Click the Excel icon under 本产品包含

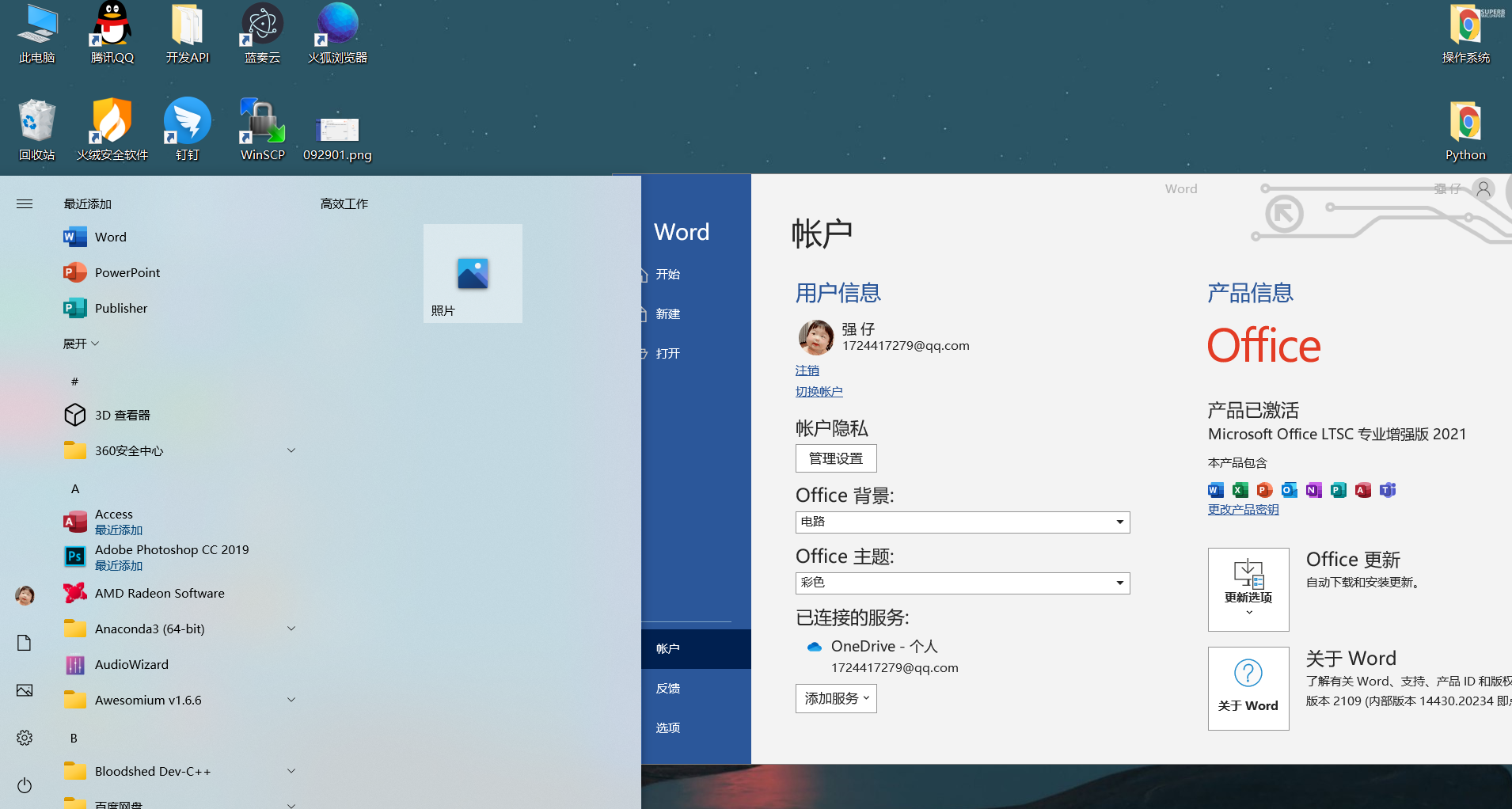1240,490
